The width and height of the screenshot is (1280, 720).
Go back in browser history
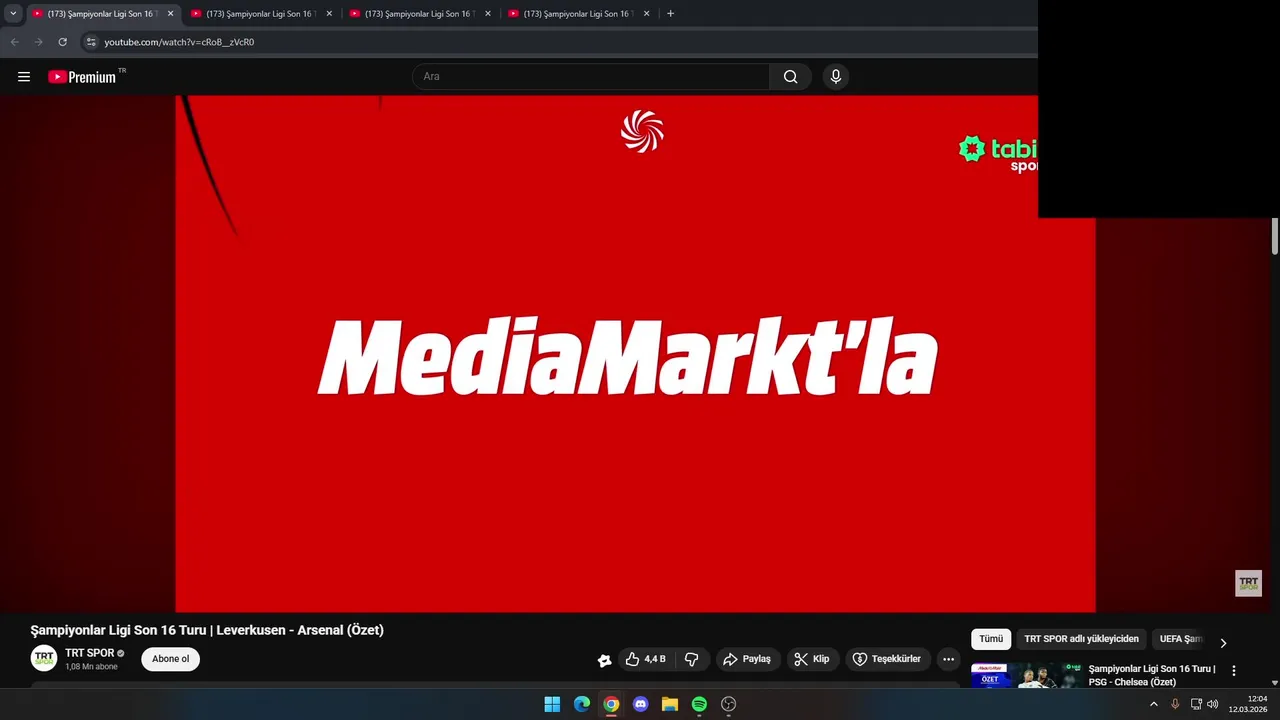[14, 42]
